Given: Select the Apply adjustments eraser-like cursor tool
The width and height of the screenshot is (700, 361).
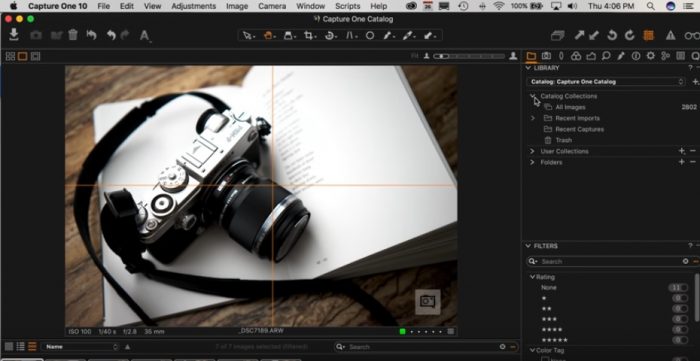Looking at the screenshot, I should pos(429,35).
